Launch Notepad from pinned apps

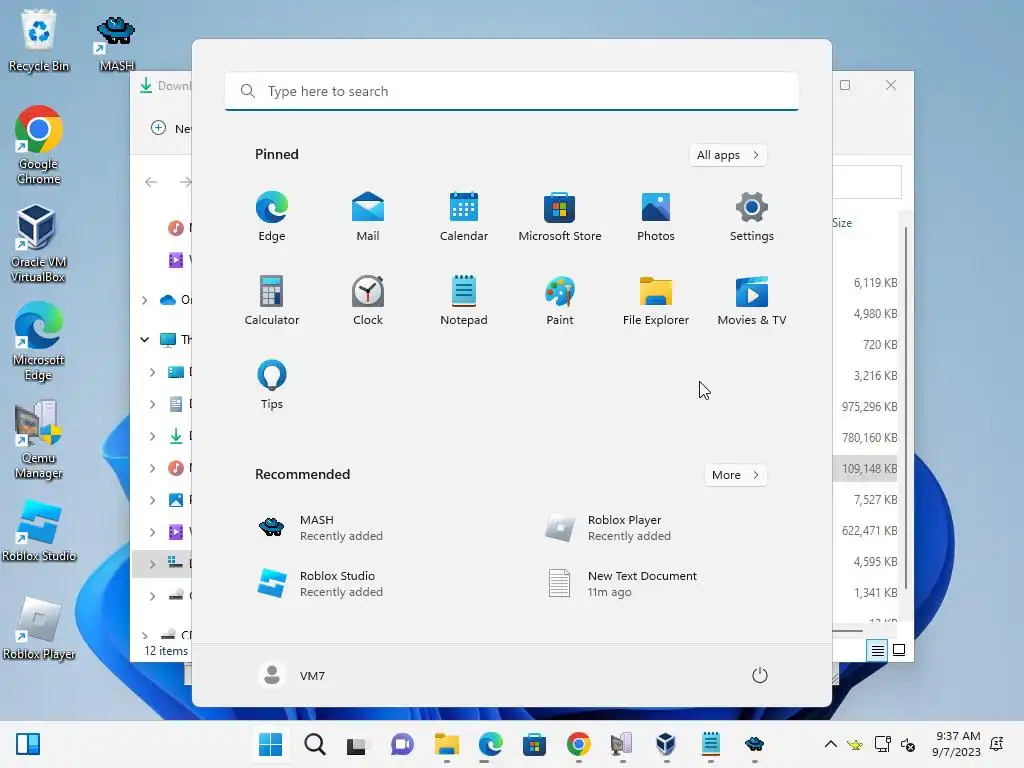464,300
